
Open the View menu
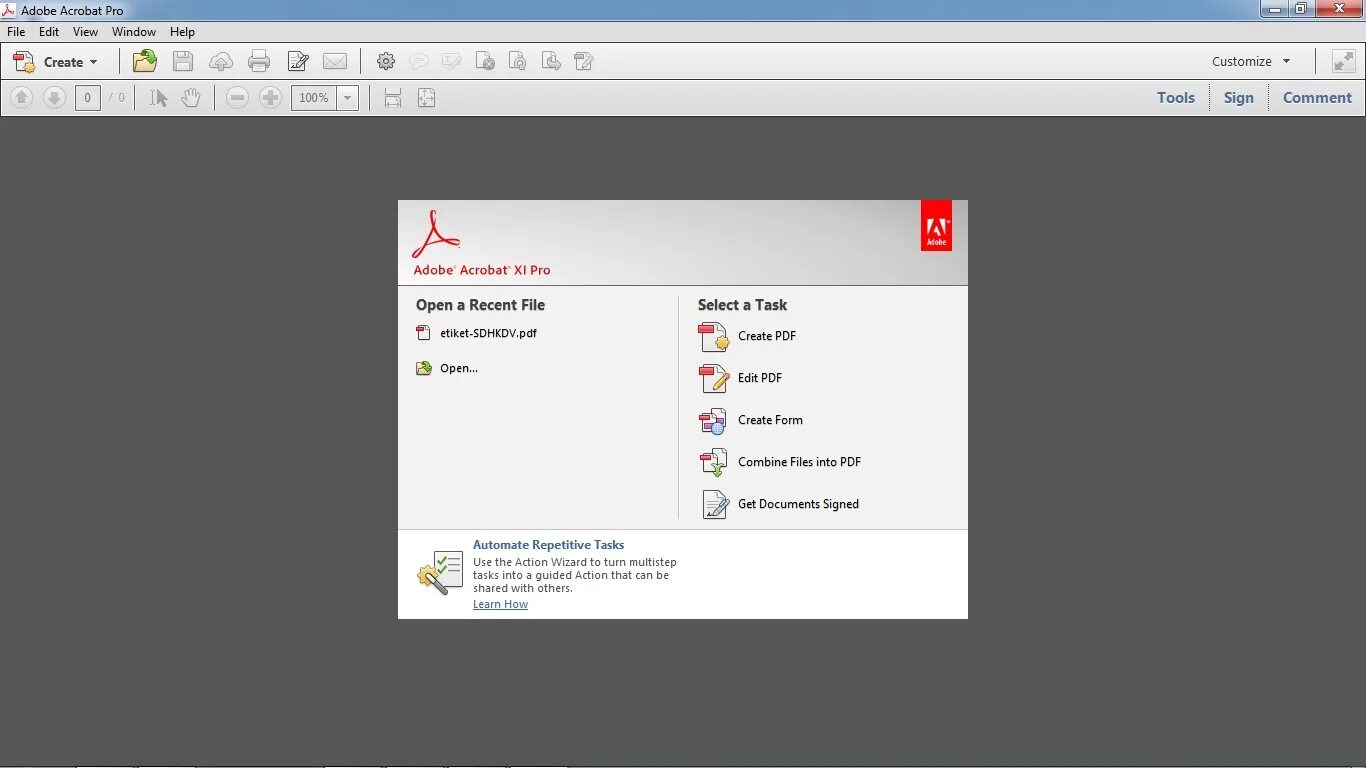coord(85,32)
